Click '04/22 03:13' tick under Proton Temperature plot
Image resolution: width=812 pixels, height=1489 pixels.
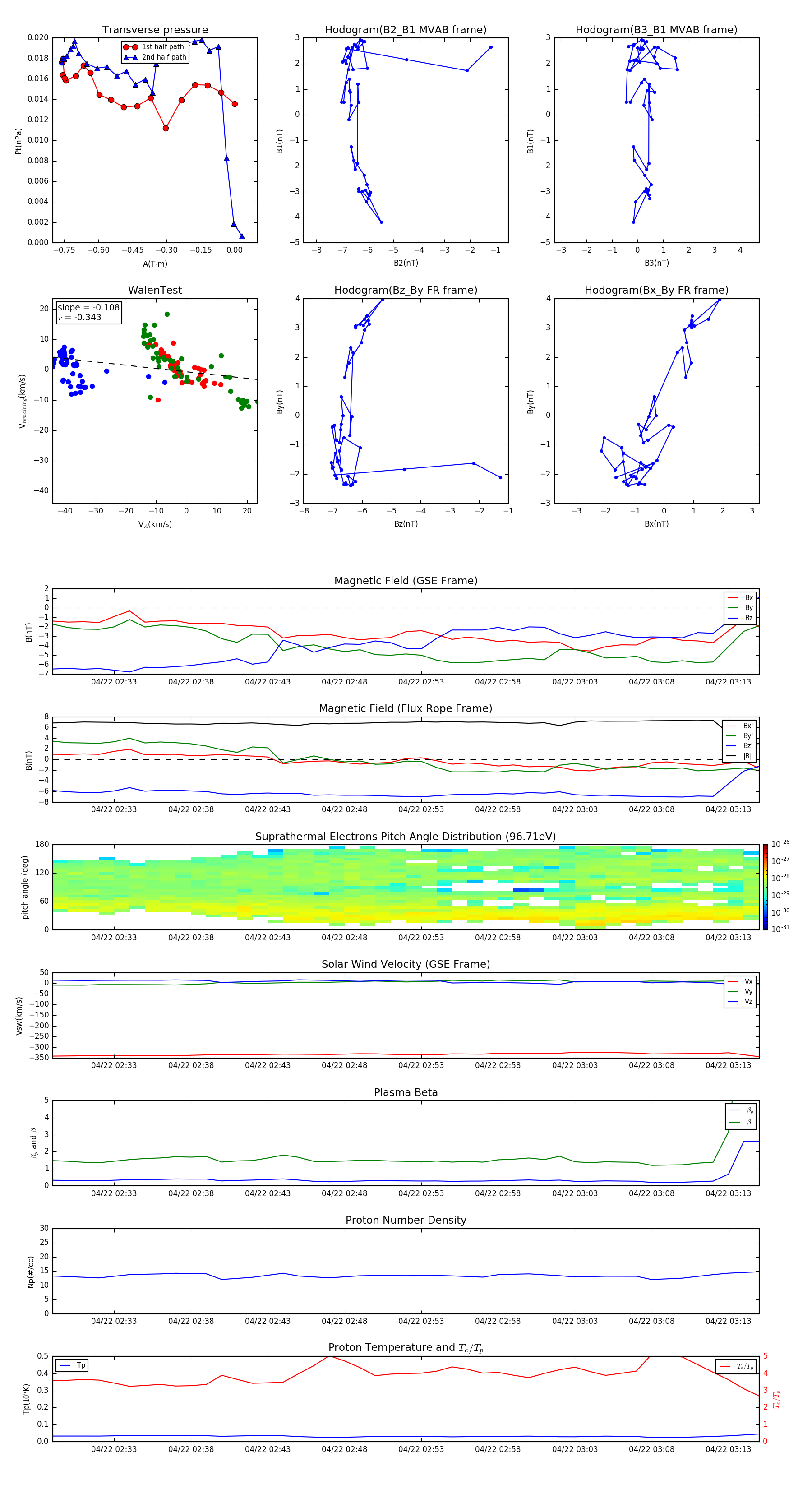[x=728, y=1449]
